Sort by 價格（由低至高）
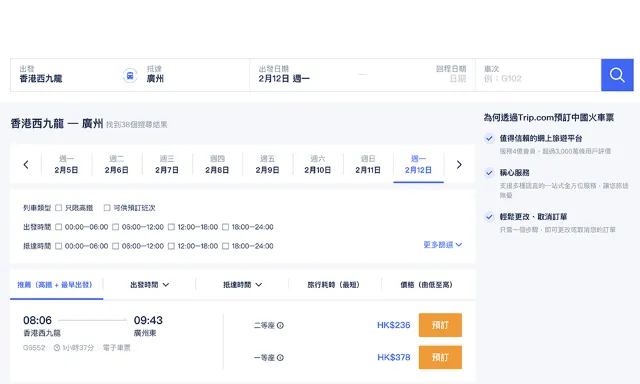This screenshot has height=384, width=640. click(x=427, y=285)
